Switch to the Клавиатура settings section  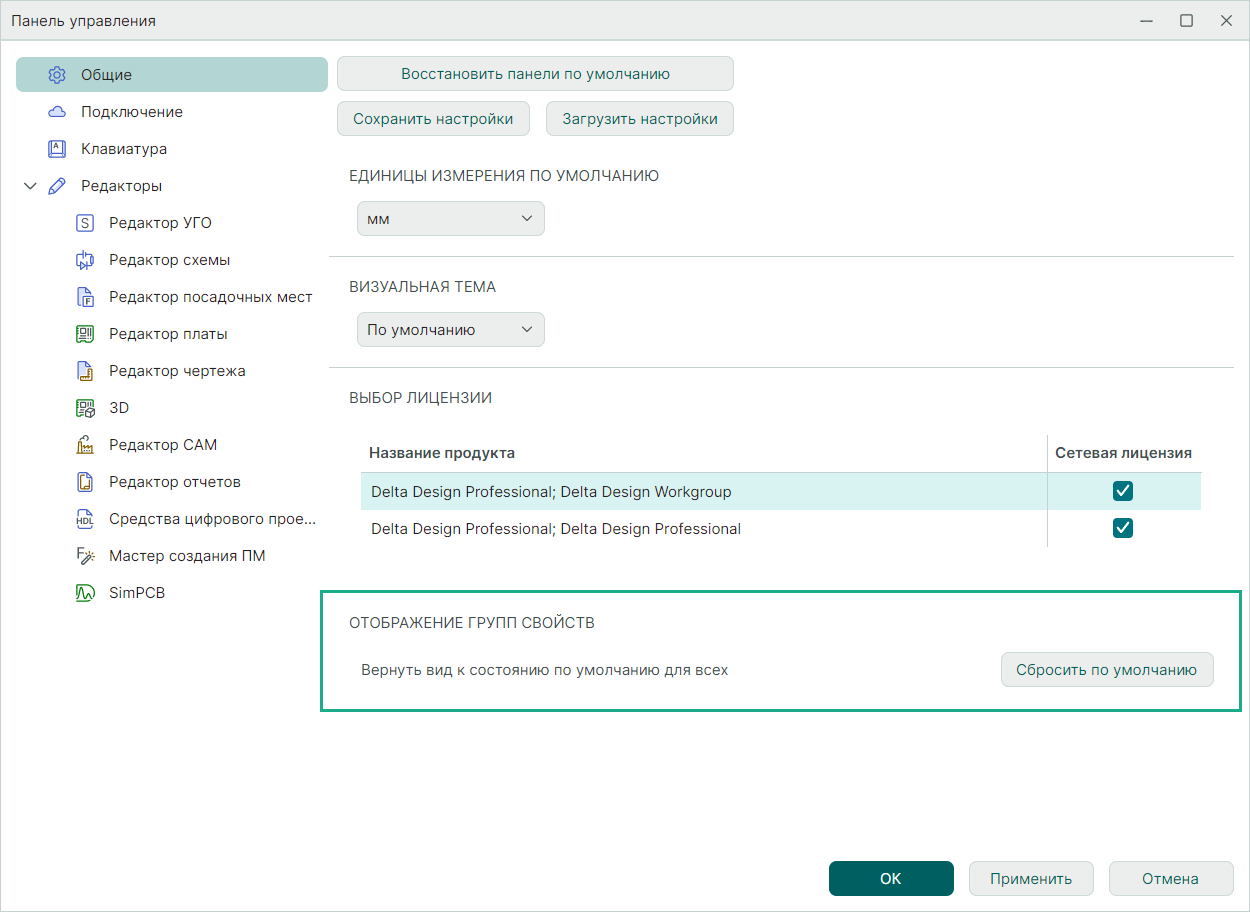tap(124, 149)
